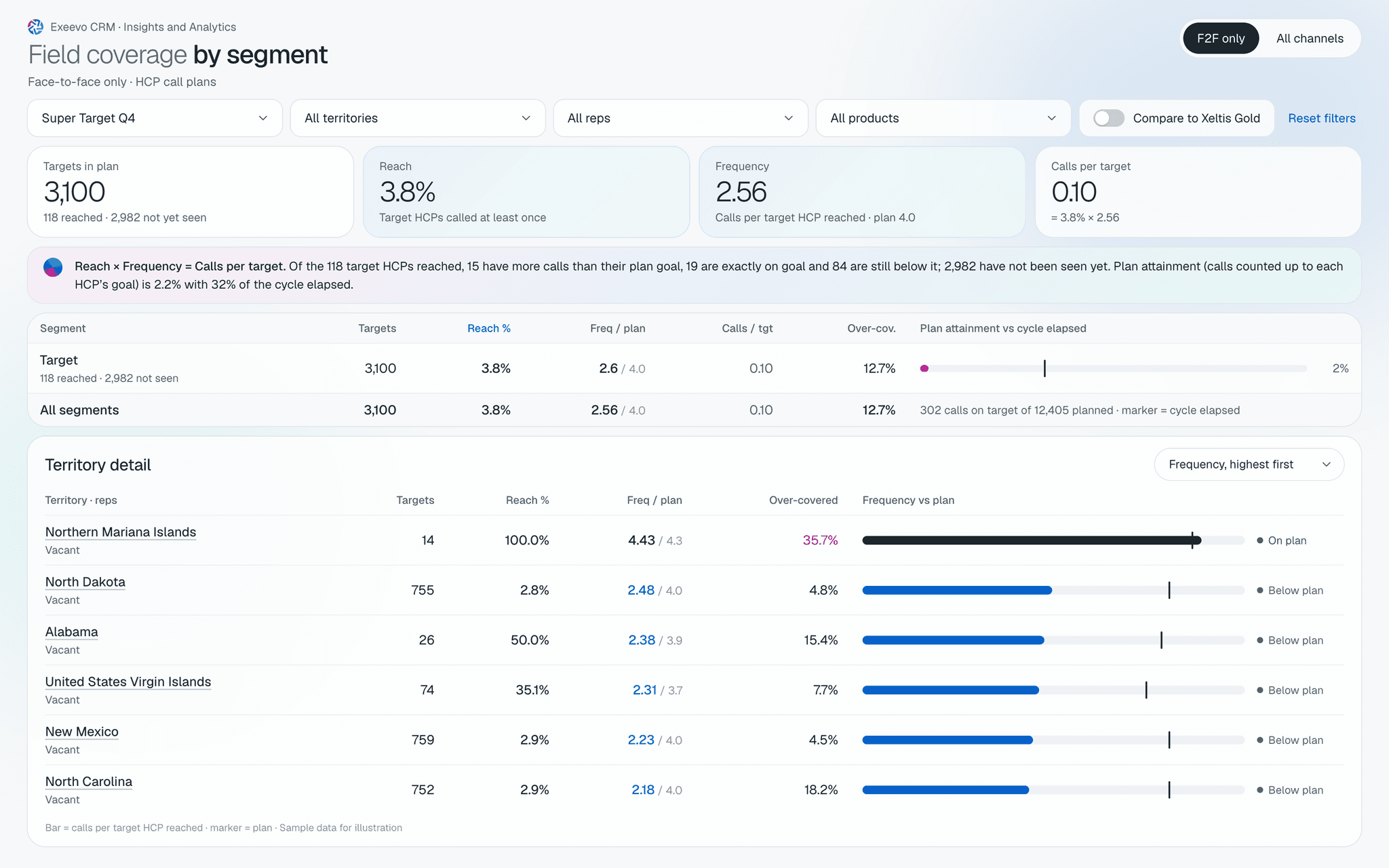Sort segment table by Reach % header
The image size is (1389, 868).
point(488,328)
